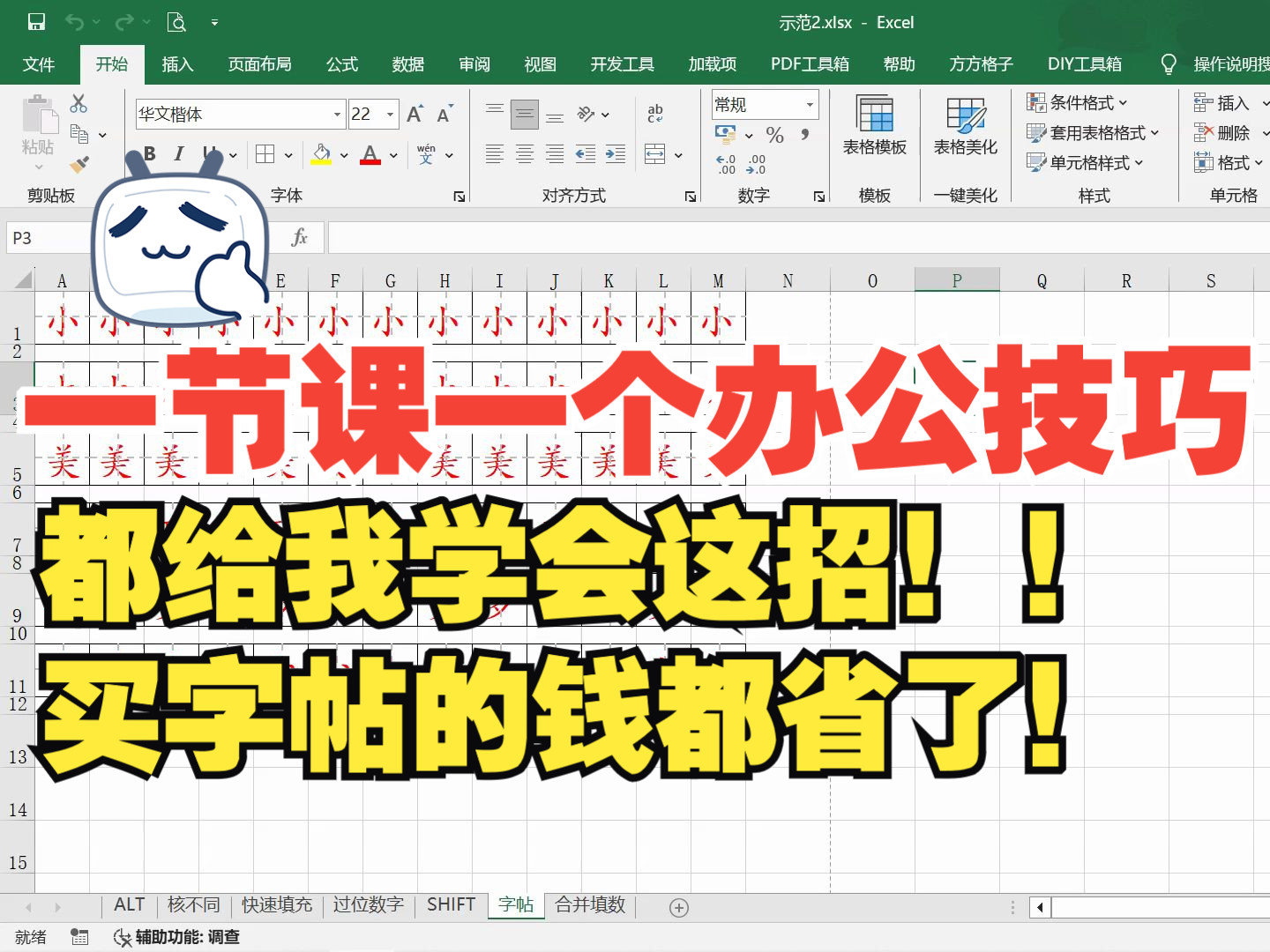Open the PDF工具箱 ribbon tab
This screenshot has height=952, width=1270.
coord(808,63)
